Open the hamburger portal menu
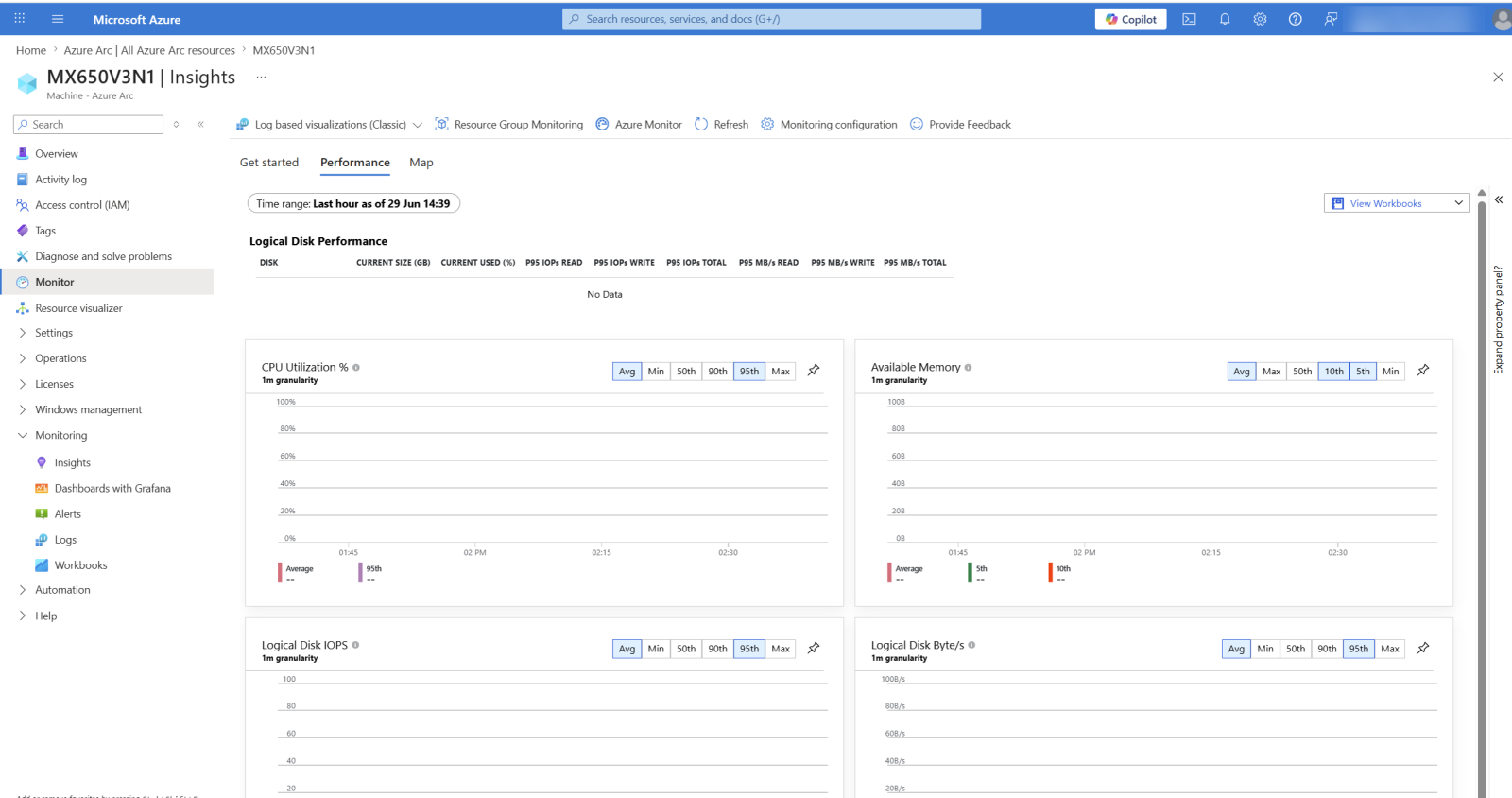1512x798 pixels. pos(58,19)
